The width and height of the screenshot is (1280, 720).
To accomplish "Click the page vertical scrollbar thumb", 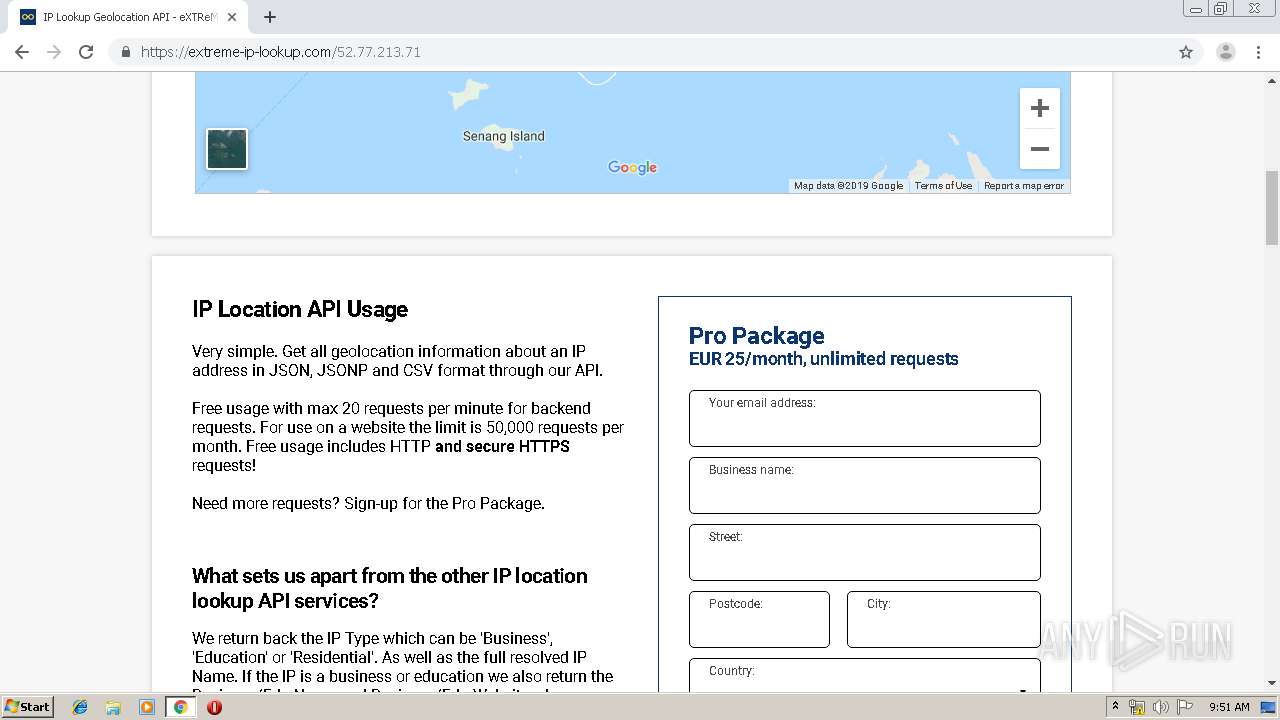I will pos(1271,208).
